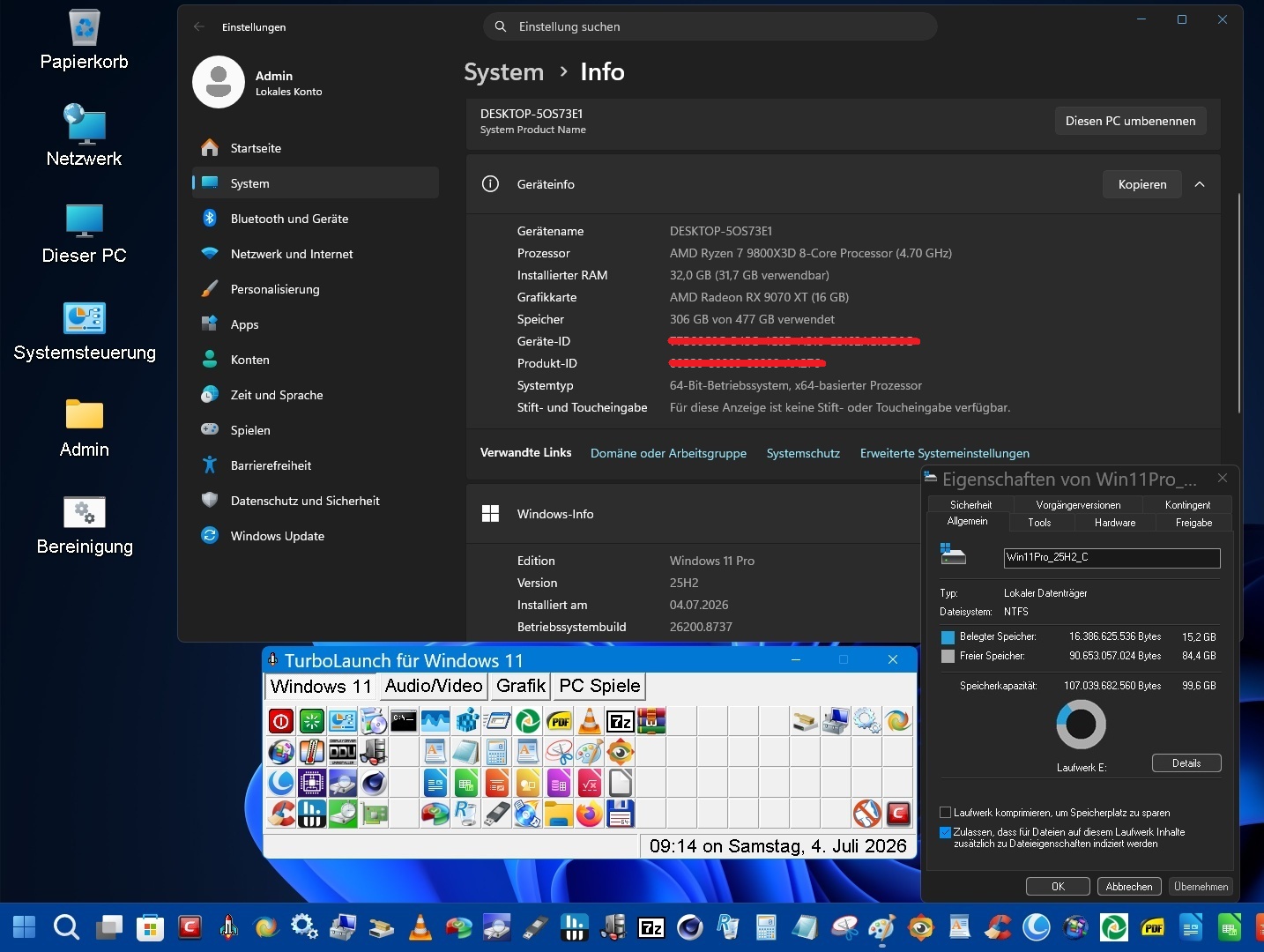This screenshot has height=952, width=1264.
Task: Uncheck the Zulassen Dateien indizieren checkbox
Action: 946,832
